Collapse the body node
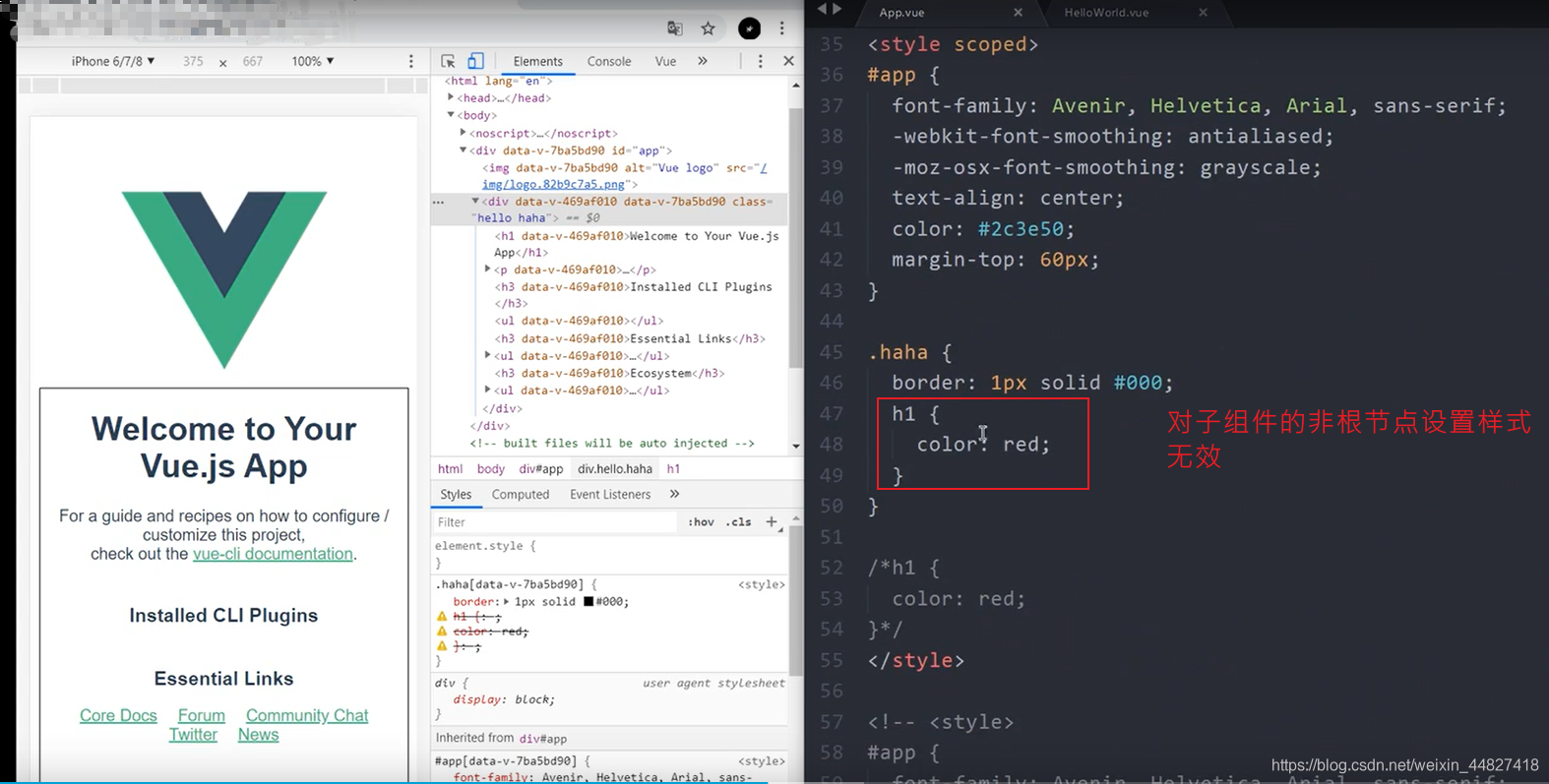Screen dimensions: 1549x784 (451, 115)
